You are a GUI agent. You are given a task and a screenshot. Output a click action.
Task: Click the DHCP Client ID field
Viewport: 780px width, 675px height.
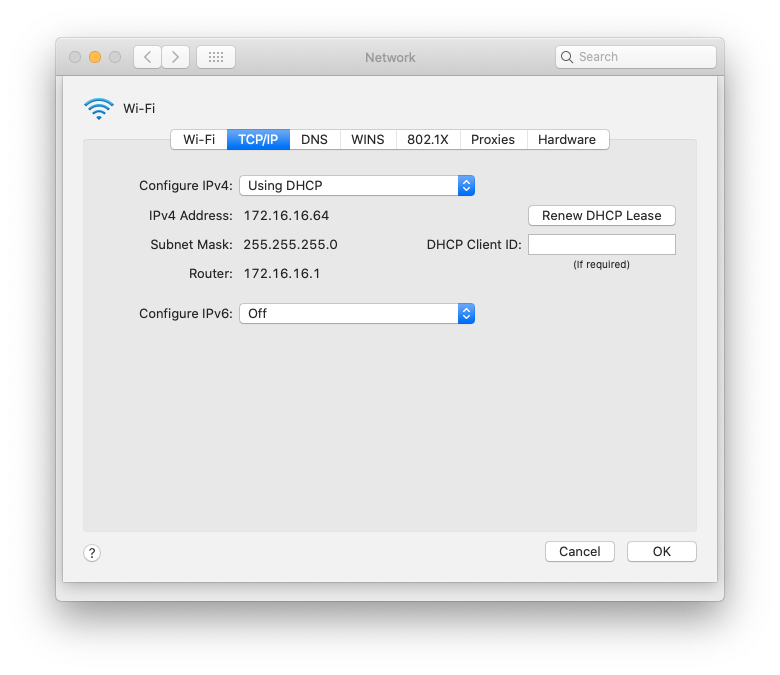(x=602, y=245)
